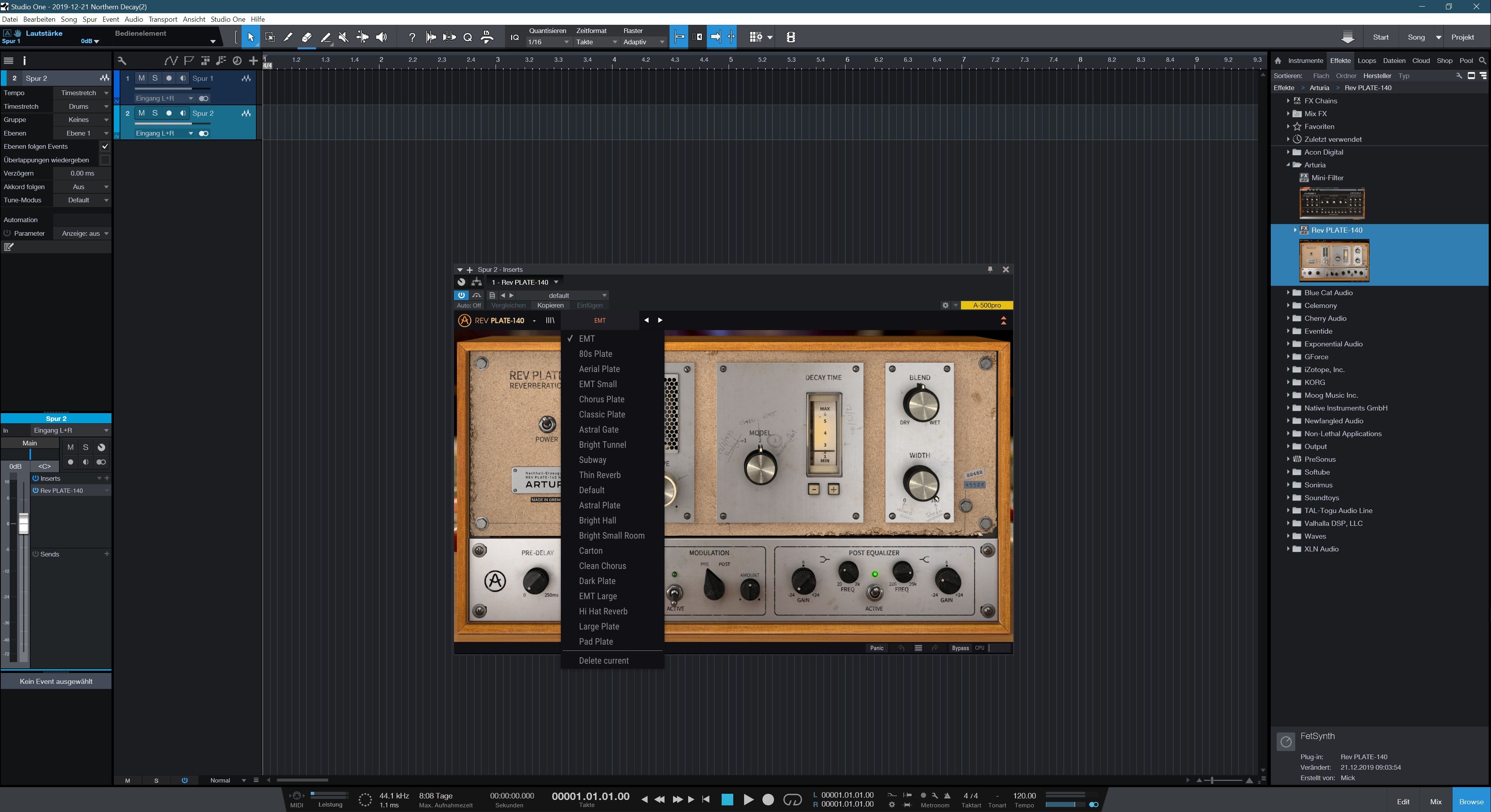Select the Arrow tool in the toolbar
1491x812 pixels.
pyautogui.click(x=251, y=37)
